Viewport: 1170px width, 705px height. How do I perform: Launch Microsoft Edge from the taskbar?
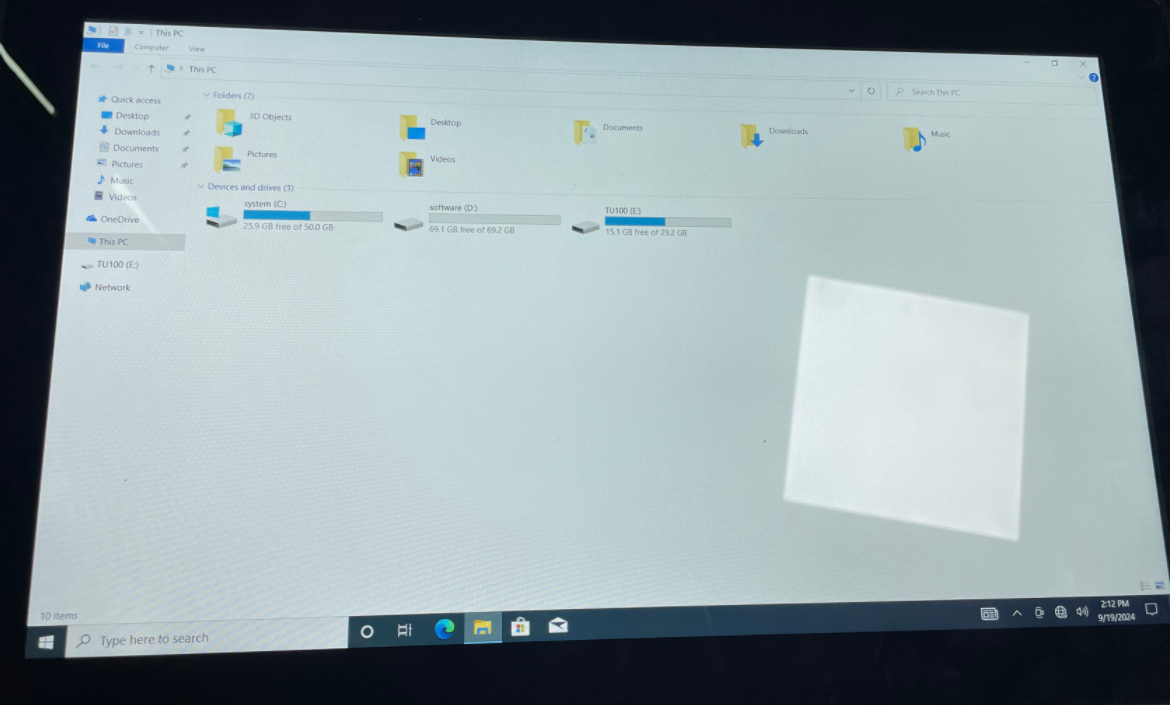(444, 628)
